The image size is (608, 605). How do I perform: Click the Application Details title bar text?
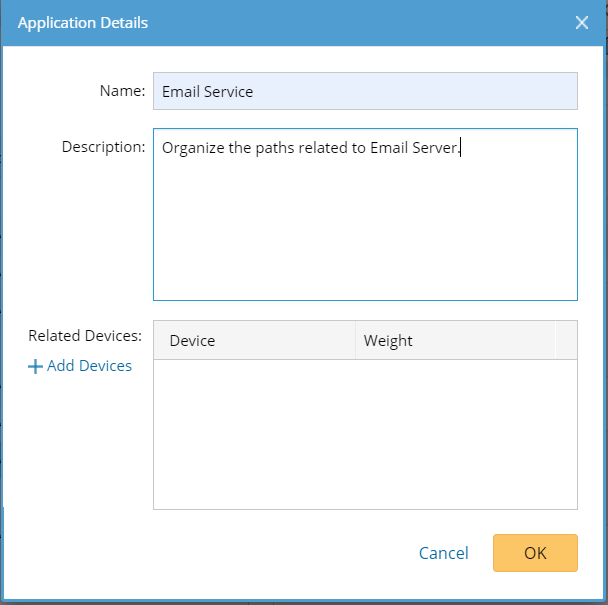point(83,22)
